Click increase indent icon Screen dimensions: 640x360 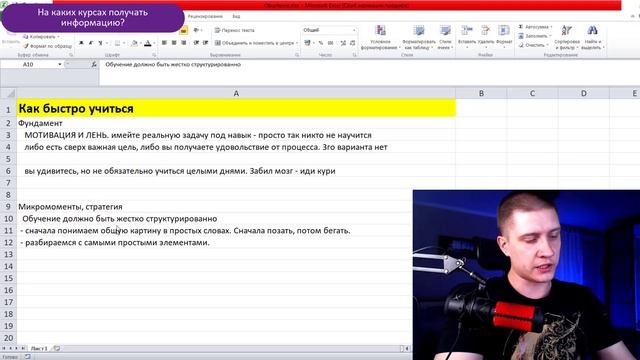206,43
